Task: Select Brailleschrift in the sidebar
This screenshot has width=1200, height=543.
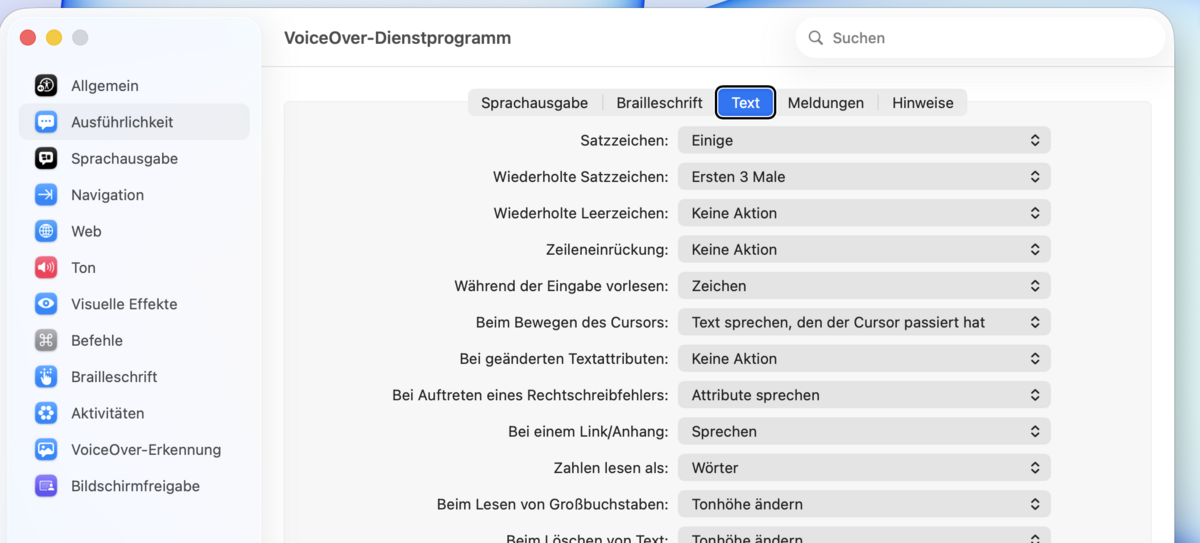Action: [x=134, y=377]
